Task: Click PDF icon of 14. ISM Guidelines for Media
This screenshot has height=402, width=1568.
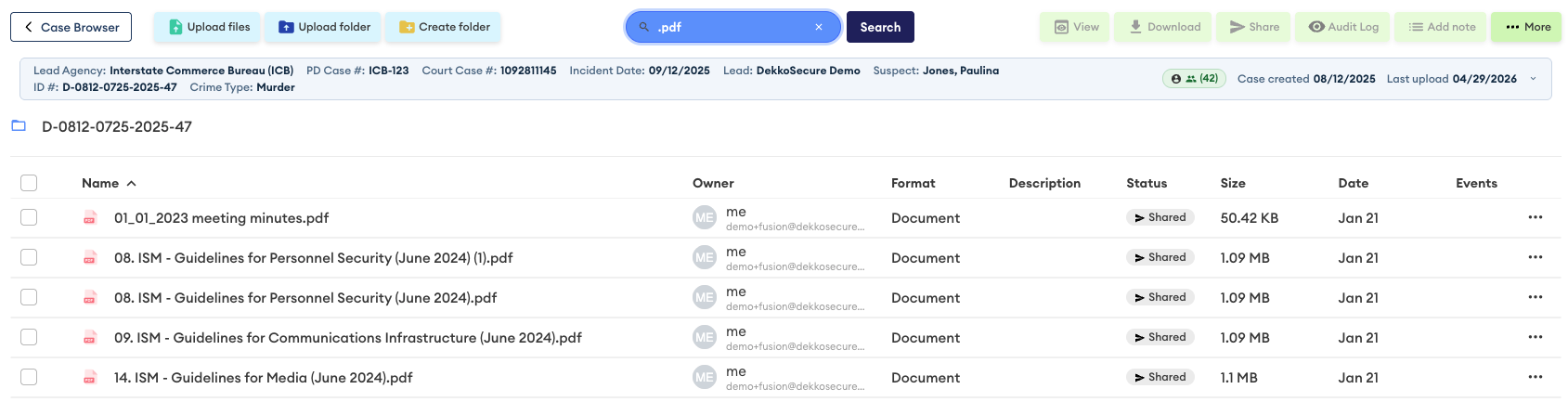Action: pos(90,378)
